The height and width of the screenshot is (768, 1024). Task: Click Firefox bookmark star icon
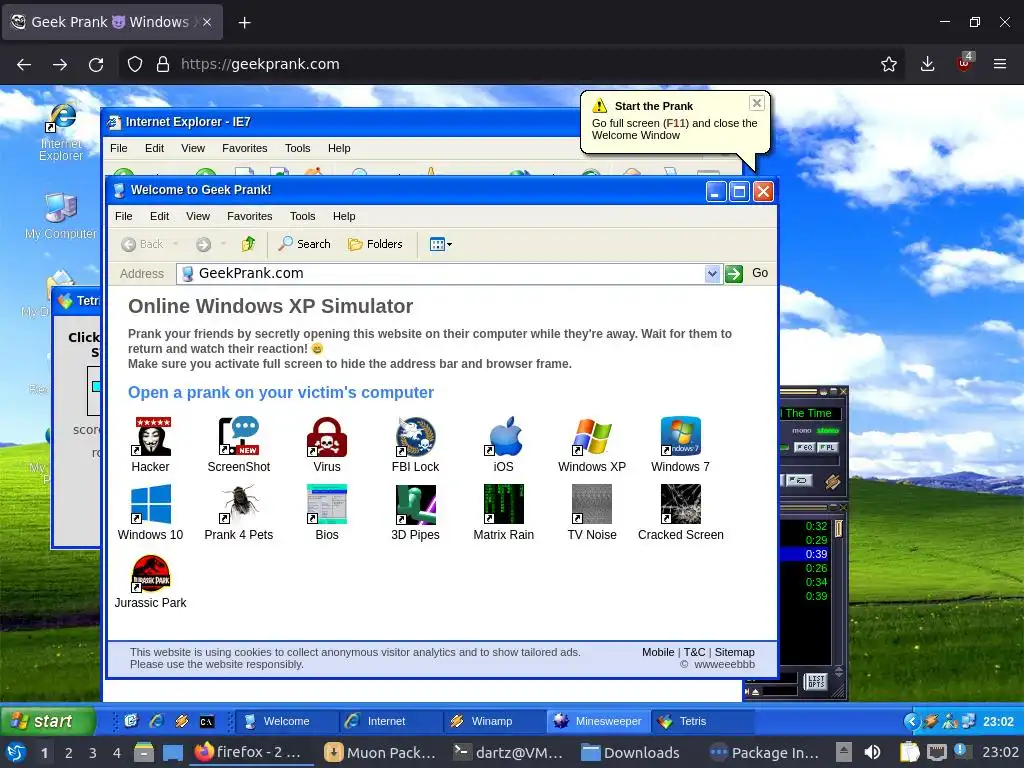tap(888, 64)
